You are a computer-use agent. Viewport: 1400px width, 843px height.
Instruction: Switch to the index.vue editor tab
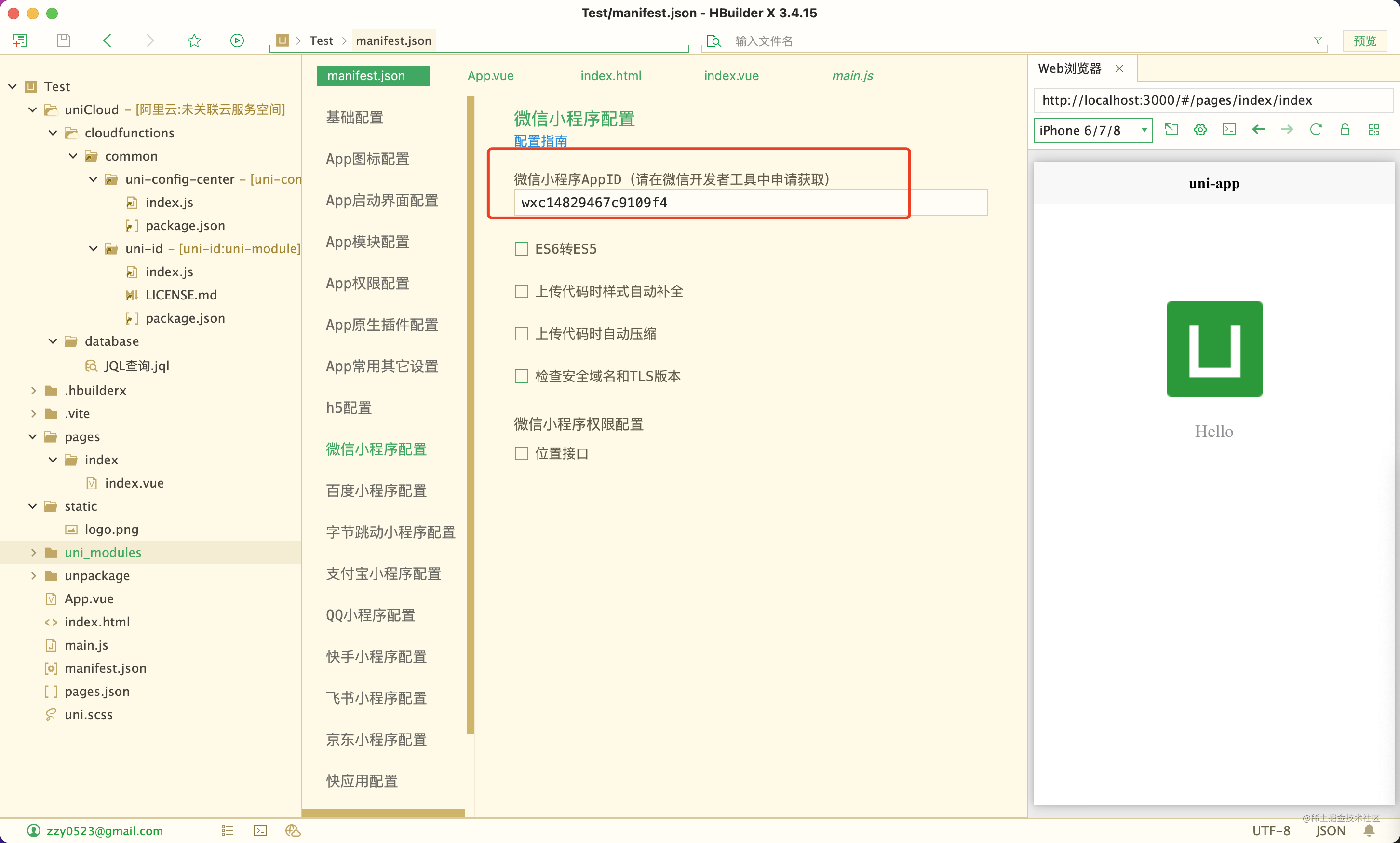click(x=731, y=76)
